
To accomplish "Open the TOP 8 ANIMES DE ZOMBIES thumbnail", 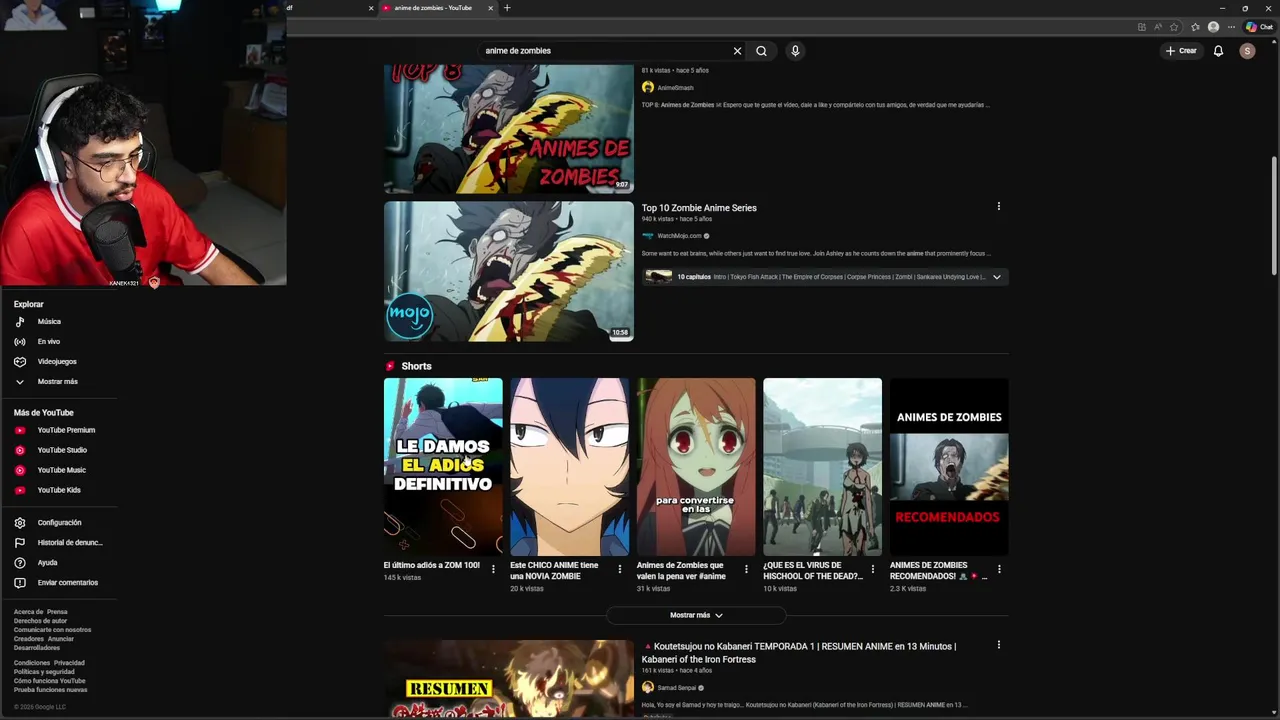I will pyautogui.click(x=509, y=129).
